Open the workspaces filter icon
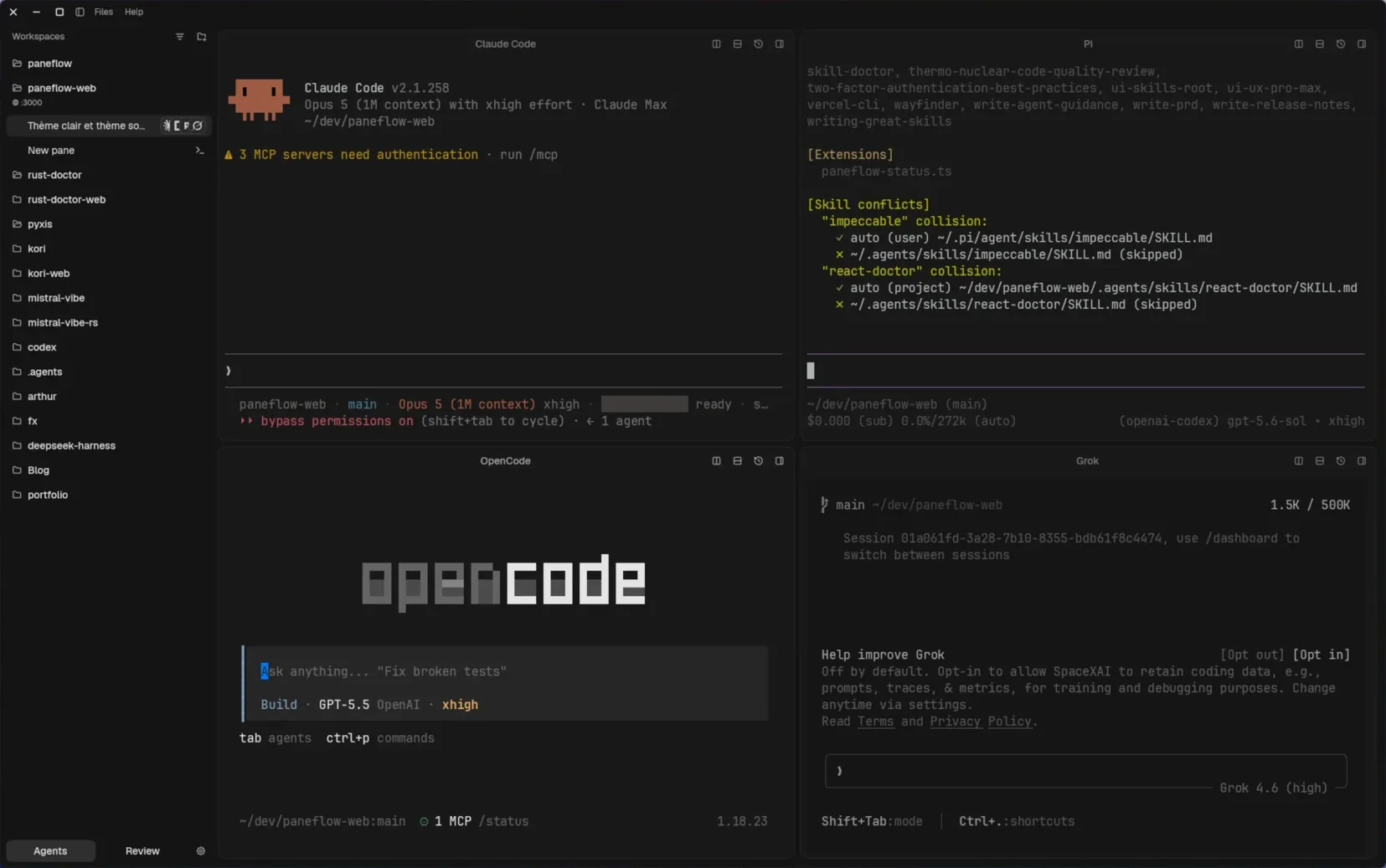This screenshot has width=1386, height=868. 179,37
